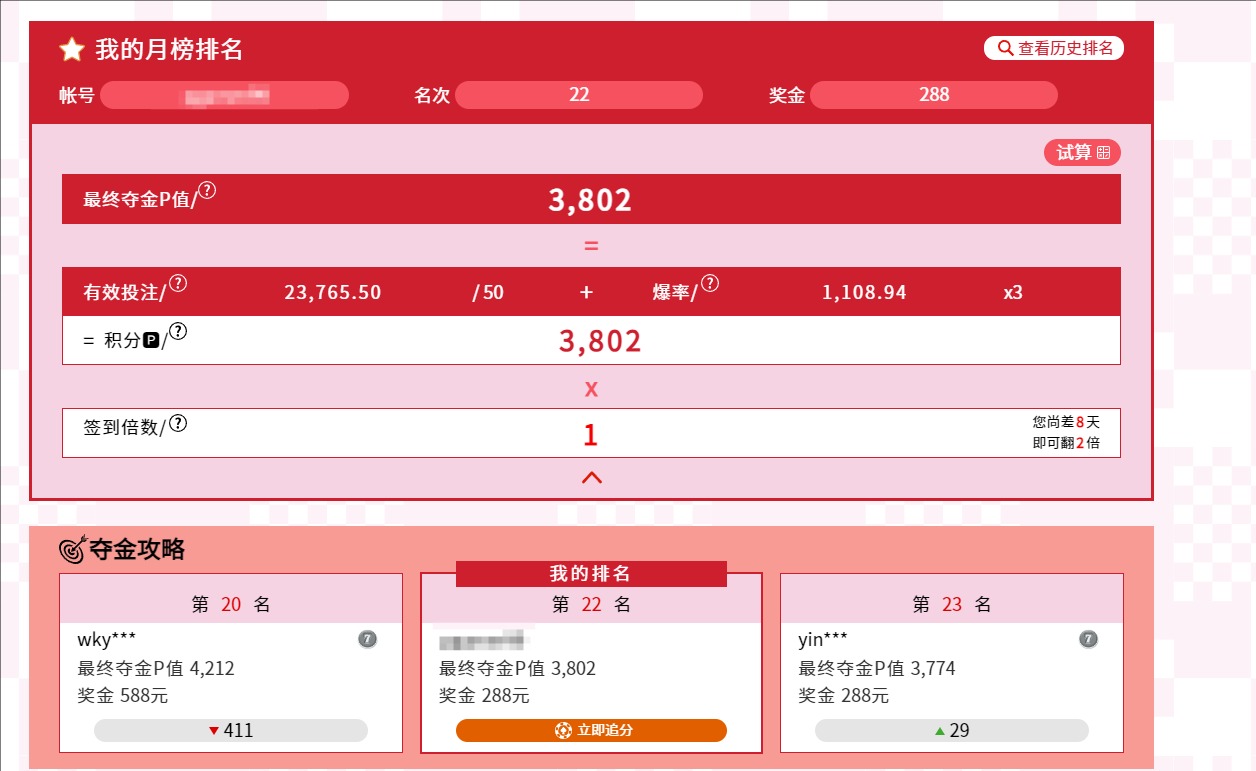Click the 29 point lead bar
This screenshot has width=1256, height=771.
[x=951, y=730]
